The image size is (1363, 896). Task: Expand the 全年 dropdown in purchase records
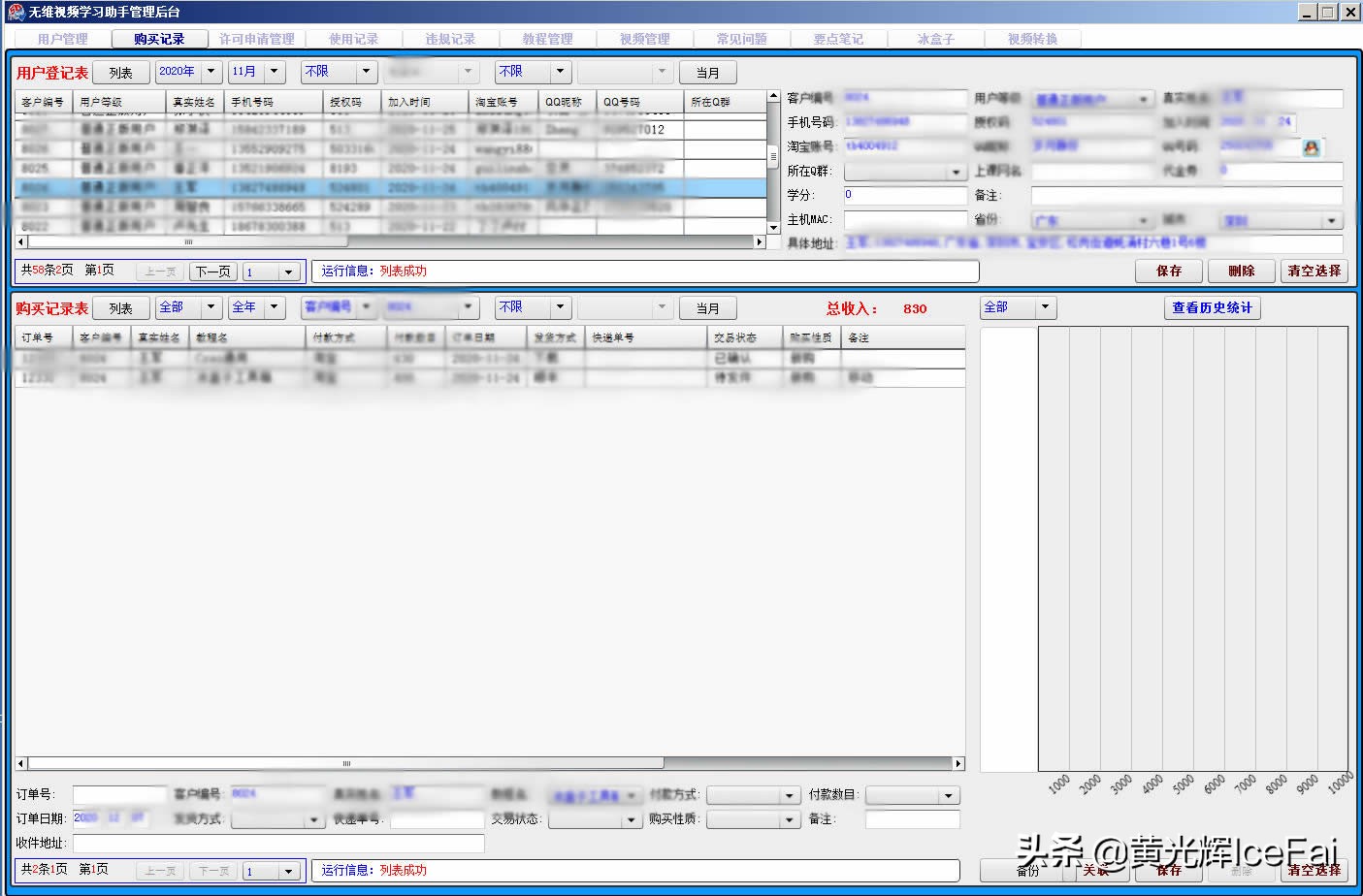pyautogui.click(x=275, y=307)
